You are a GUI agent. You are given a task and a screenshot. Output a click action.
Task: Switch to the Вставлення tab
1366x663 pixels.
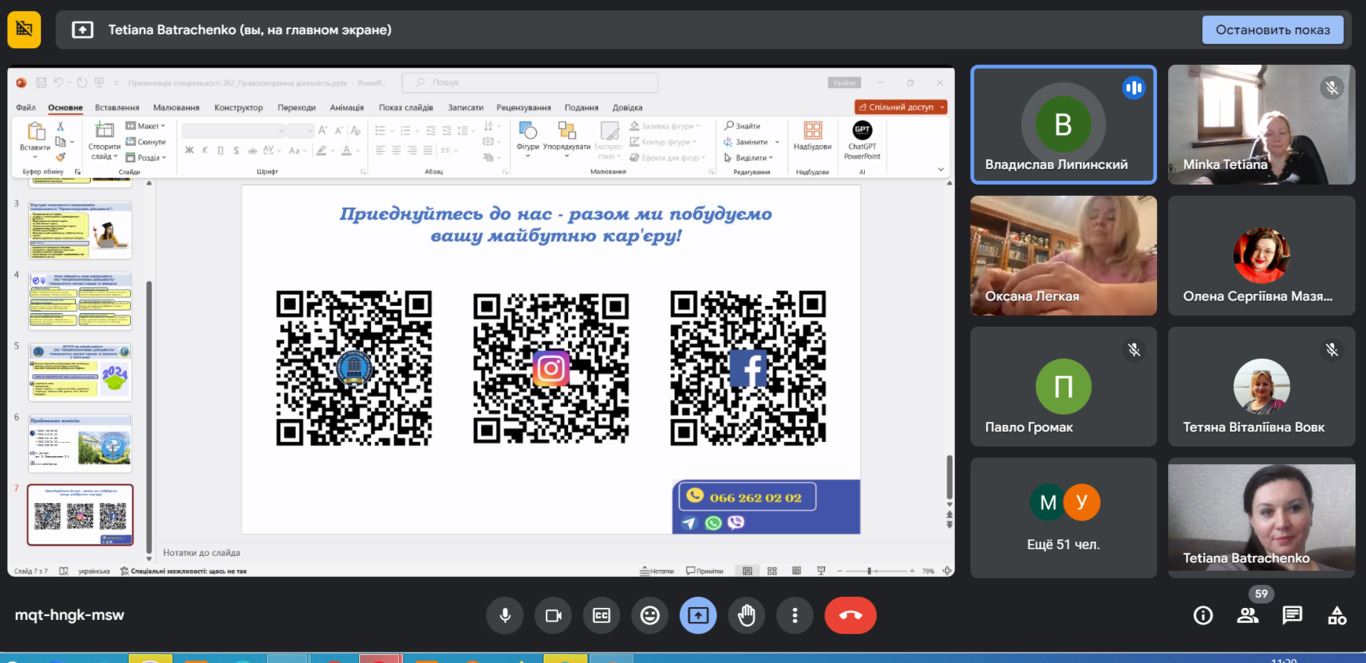(x=117, y=107)
